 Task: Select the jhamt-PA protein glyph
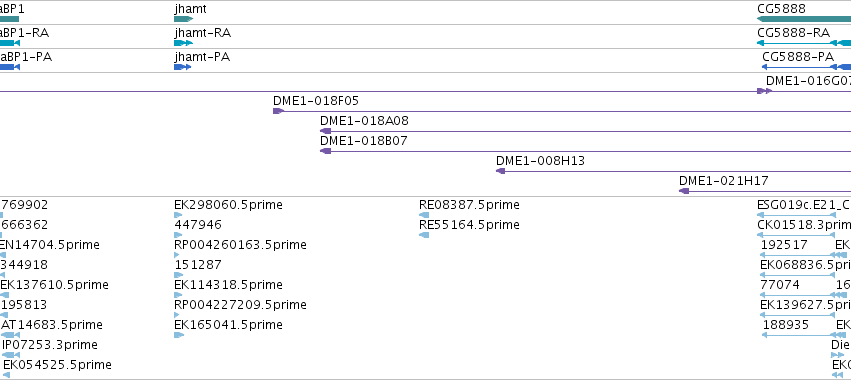point(182,67)
